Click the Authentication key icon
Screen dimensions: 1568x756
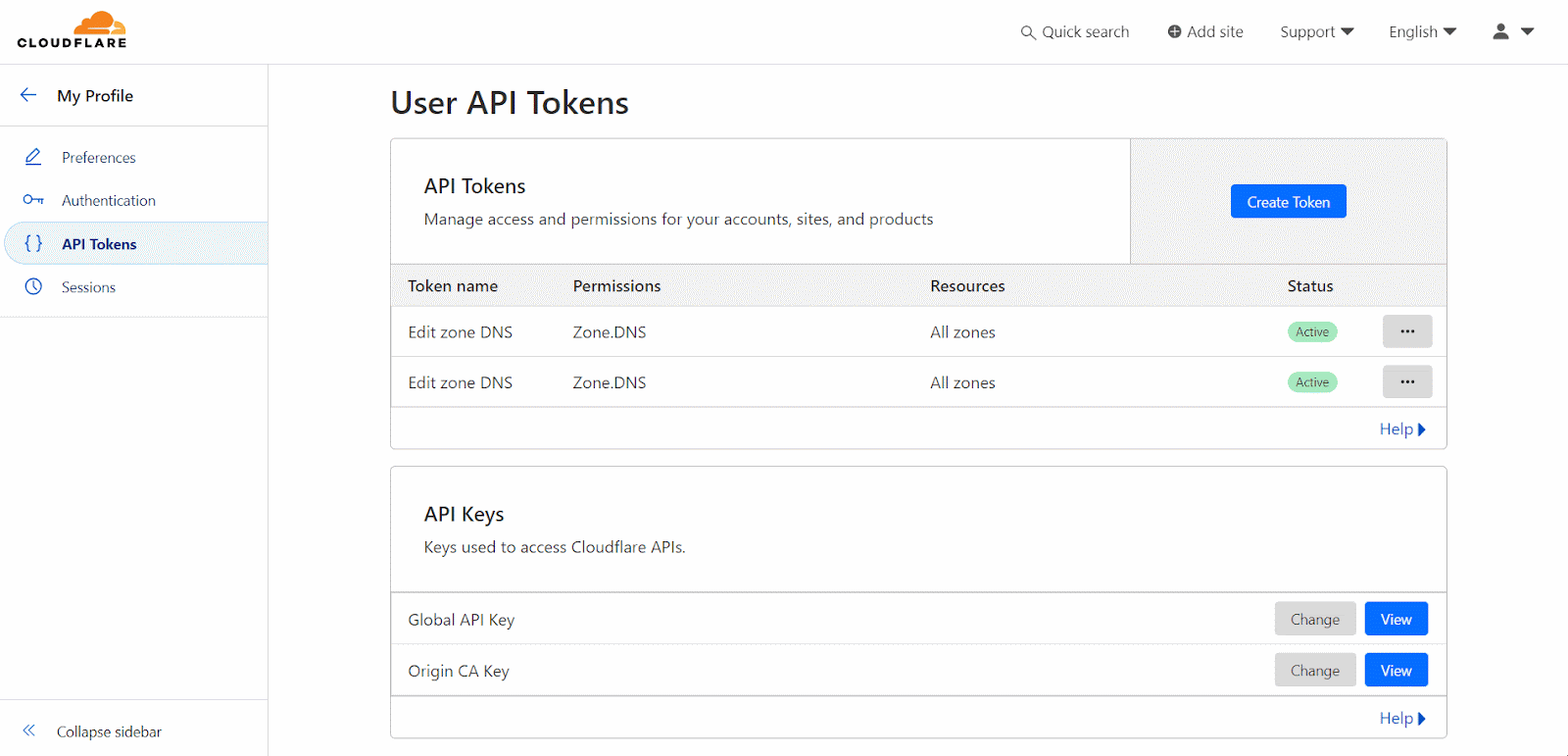click(33, 200)
